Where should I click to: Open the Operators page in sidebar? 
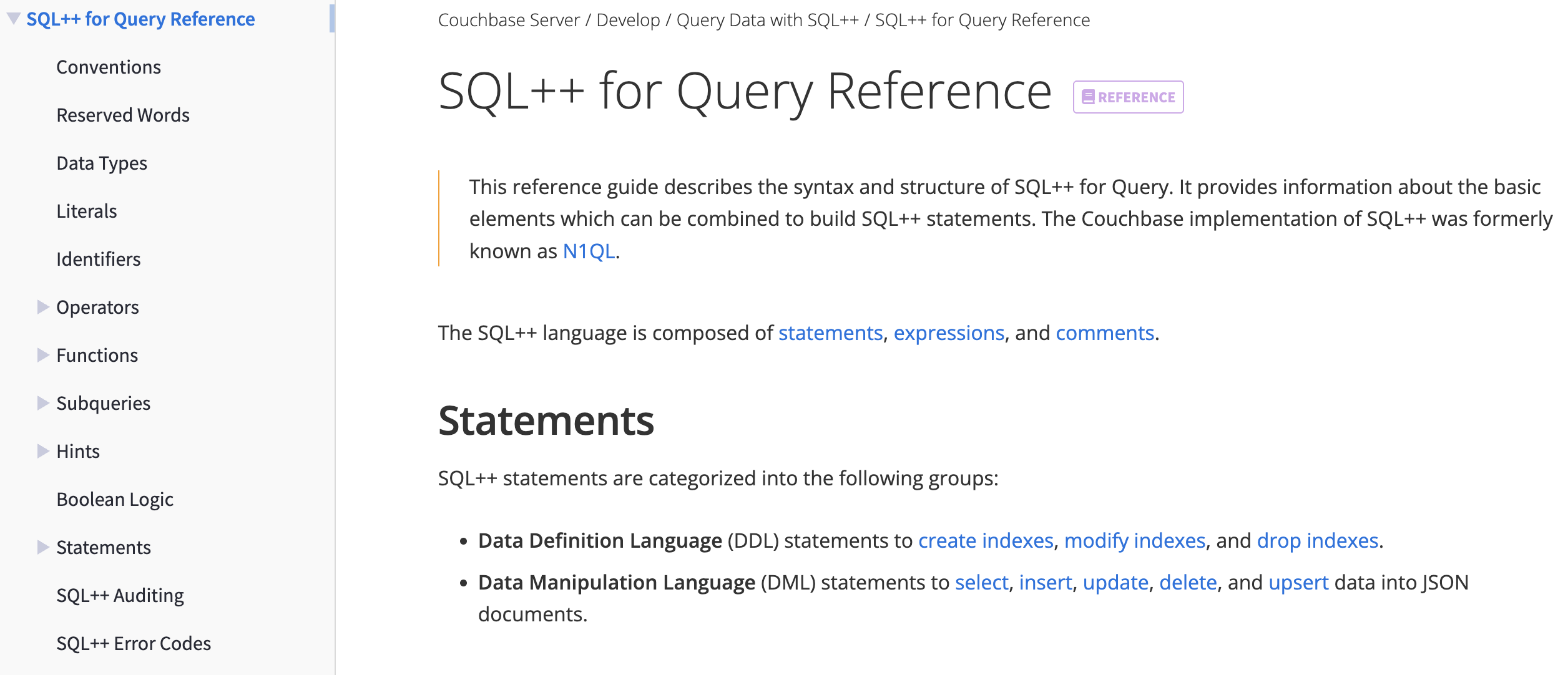pos(97,308)
